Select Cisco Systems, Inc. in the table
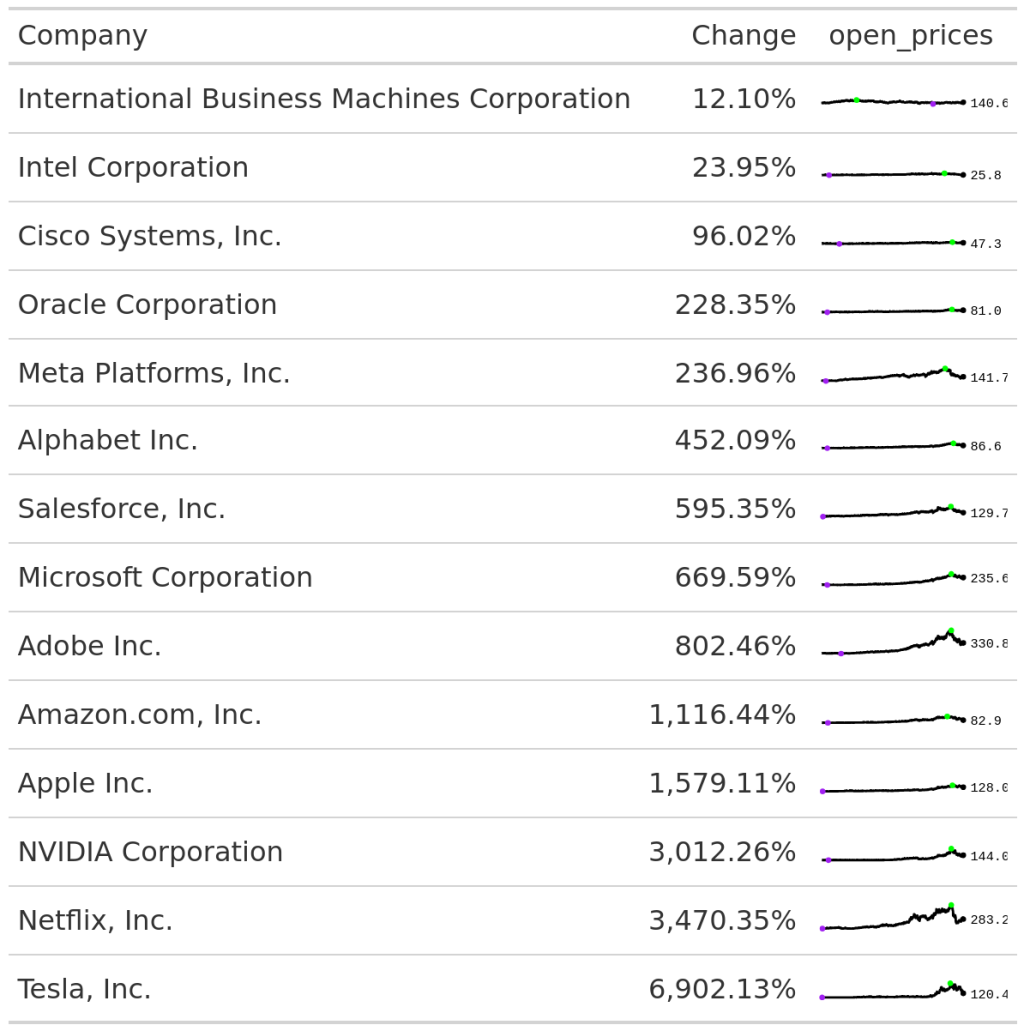The image size is (1024, 1030). coord(150,237)
